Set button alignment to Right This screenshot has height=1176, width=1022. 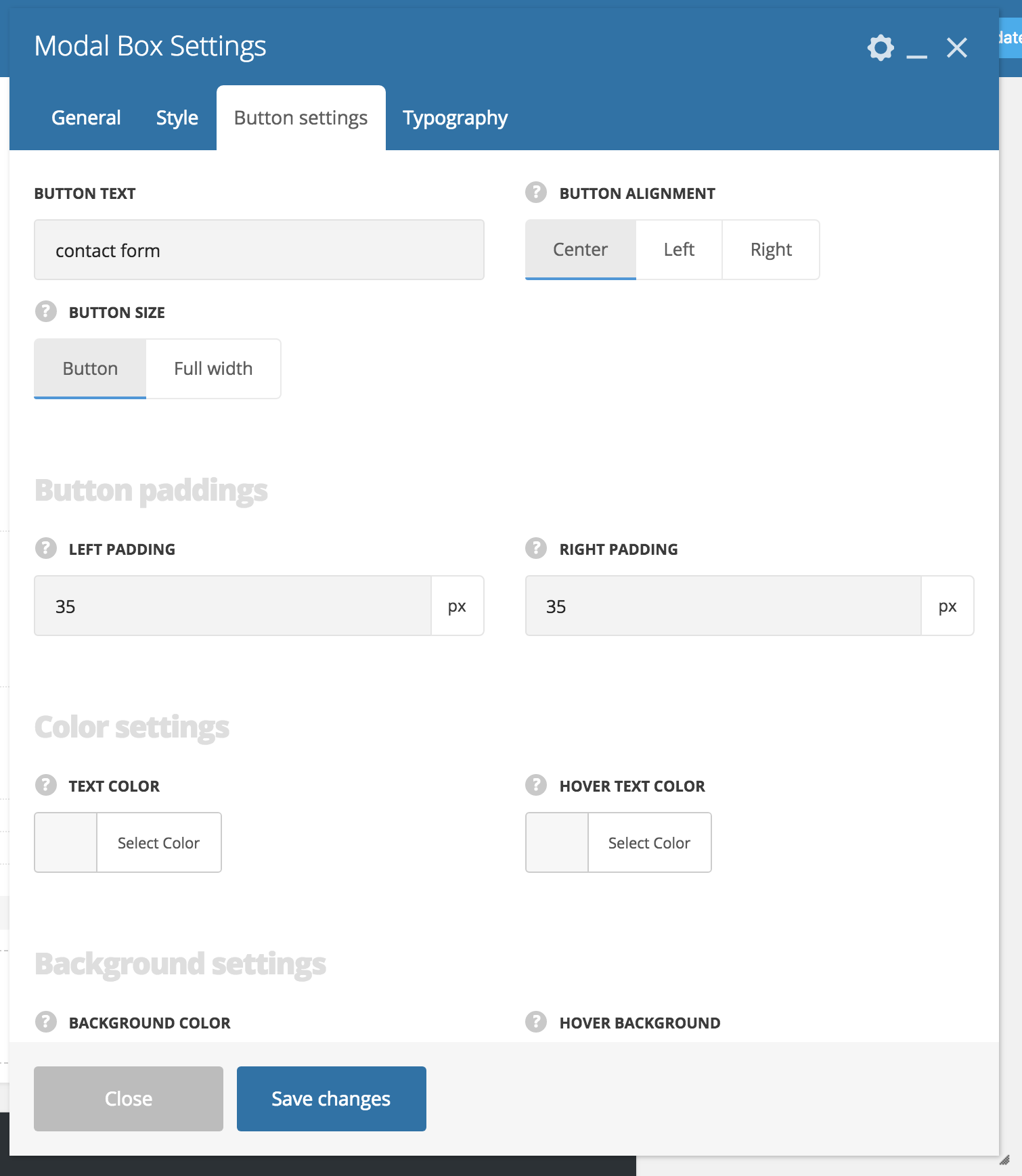[771, 250]
